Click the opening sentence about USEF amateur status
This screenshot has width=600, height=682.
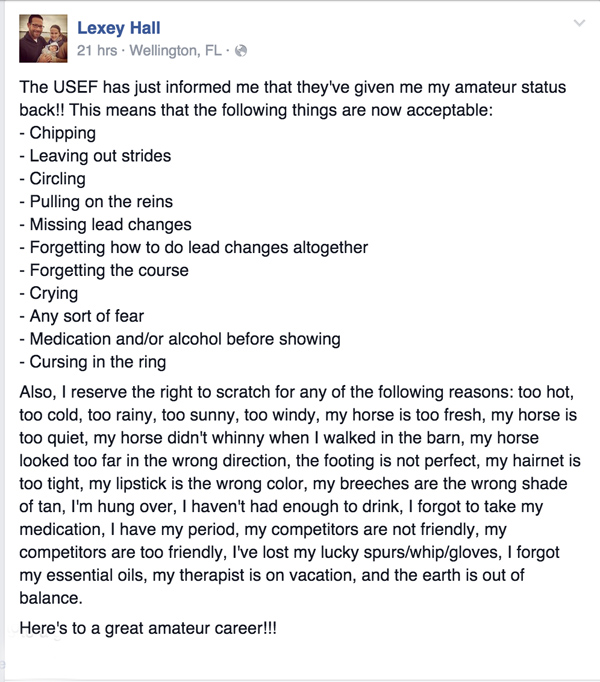click(292, 99)
